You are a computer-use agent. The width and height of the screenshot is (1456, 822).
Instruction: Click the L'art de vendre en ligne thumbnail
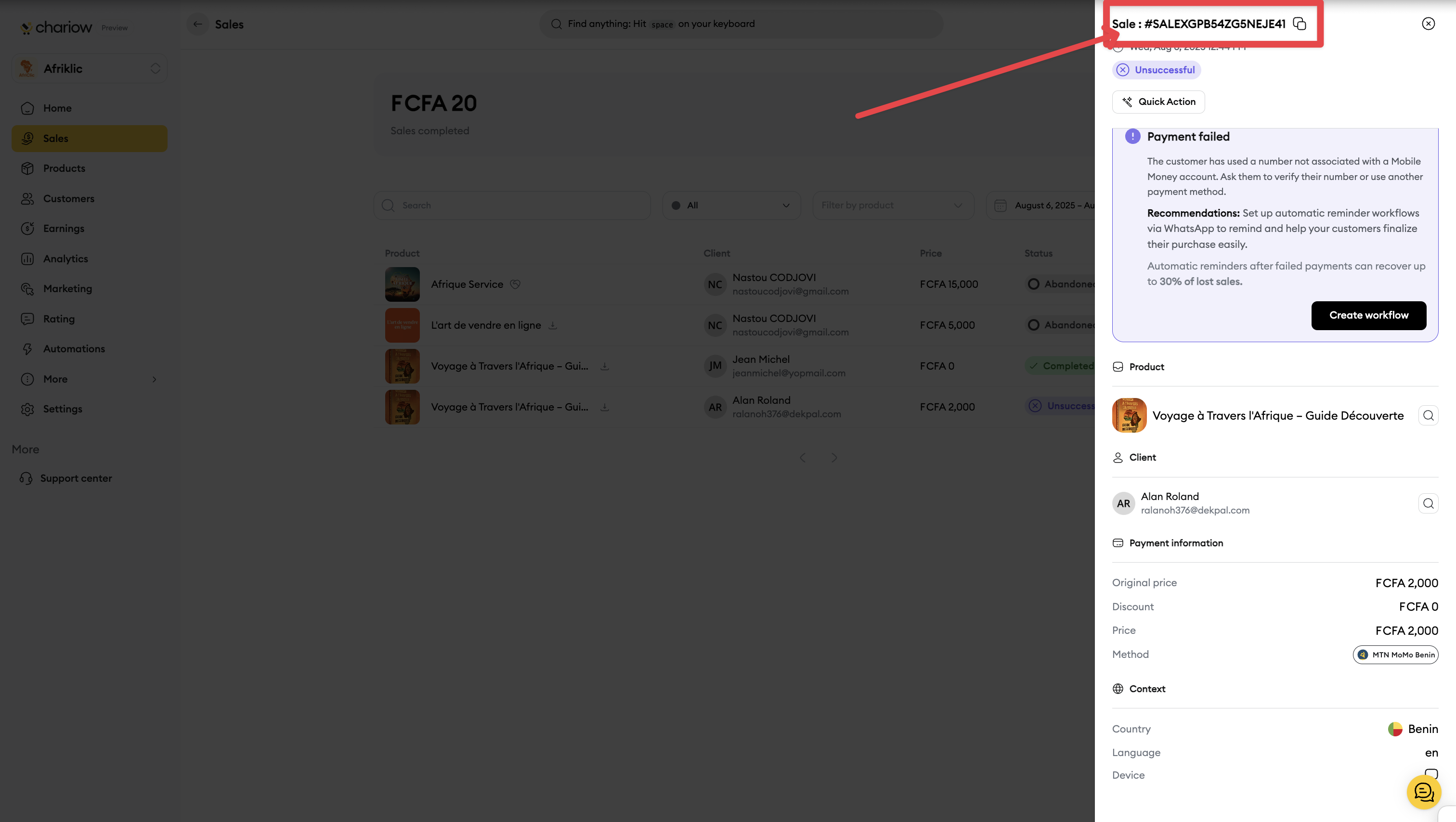coord(402,325)
